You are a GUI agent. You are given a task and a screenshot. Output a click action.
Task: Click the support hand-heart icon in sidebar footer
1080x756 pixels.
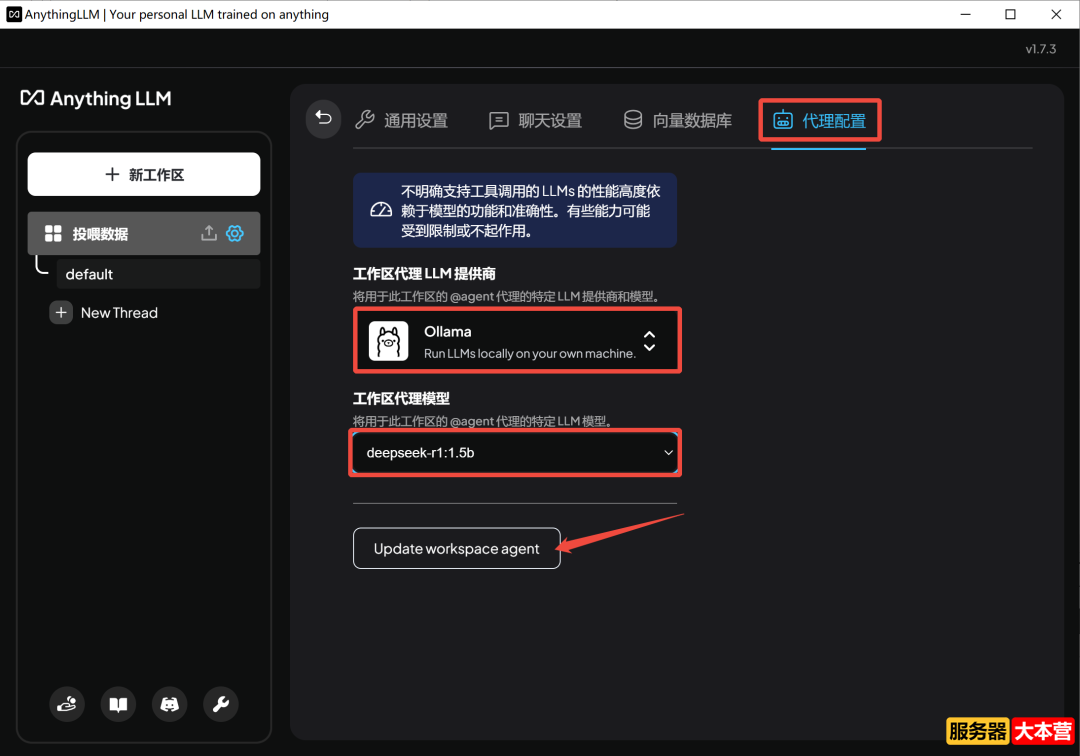67,704
